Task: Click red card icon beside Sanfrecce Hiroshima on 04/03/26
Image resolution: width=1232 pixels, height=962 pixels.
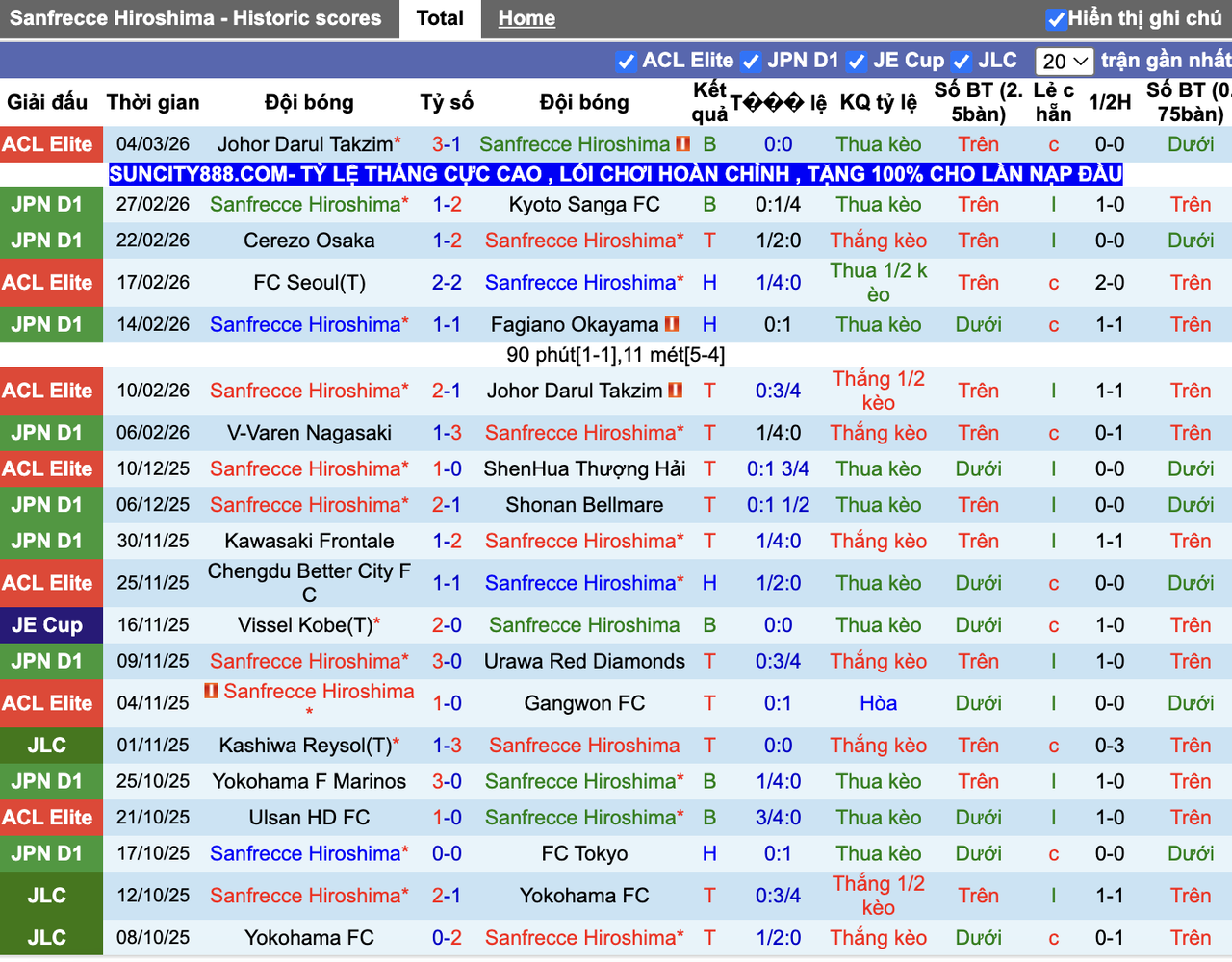Action: click(x=683, y=144)
